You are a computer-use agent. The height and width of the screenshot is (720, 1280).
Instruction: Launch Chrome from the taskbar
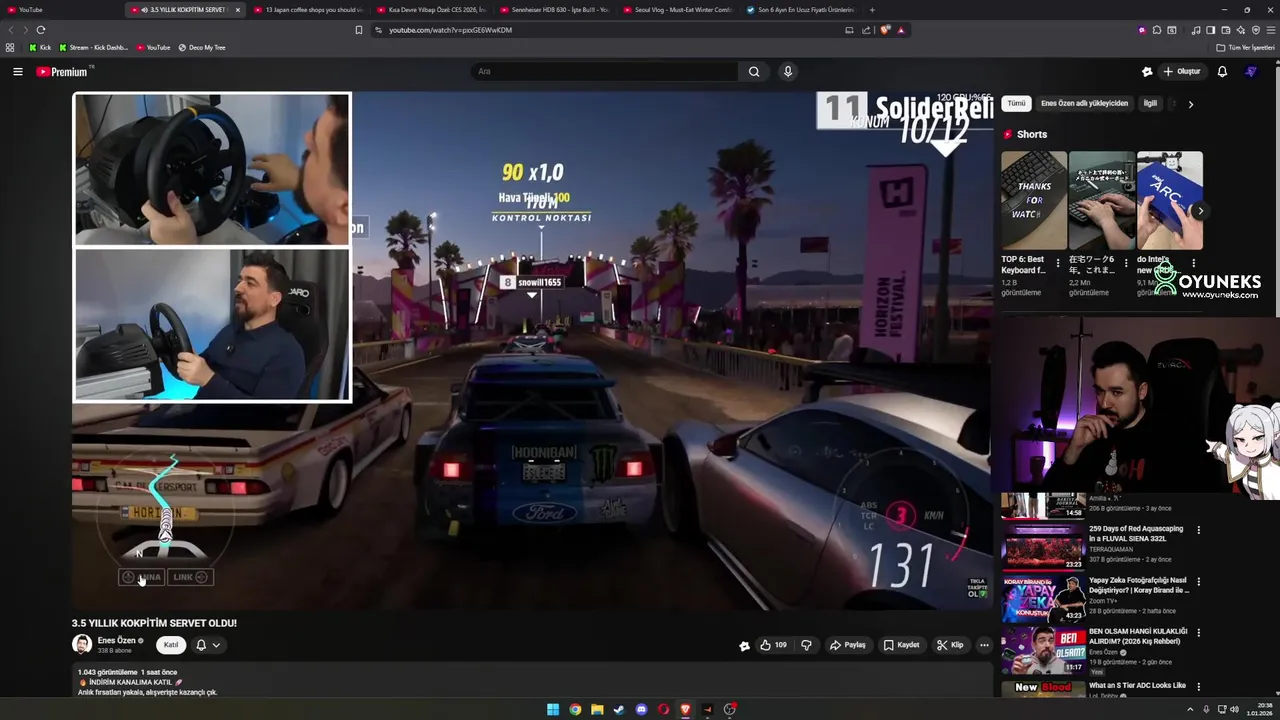(575, 709)
